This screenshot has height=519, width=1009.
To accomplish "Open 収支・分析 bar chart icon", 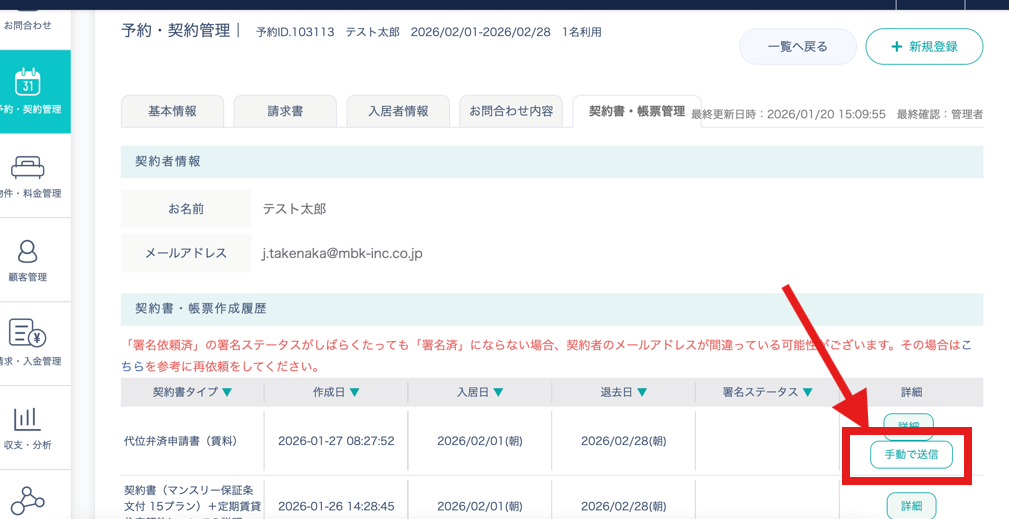I will click(28, 417).
